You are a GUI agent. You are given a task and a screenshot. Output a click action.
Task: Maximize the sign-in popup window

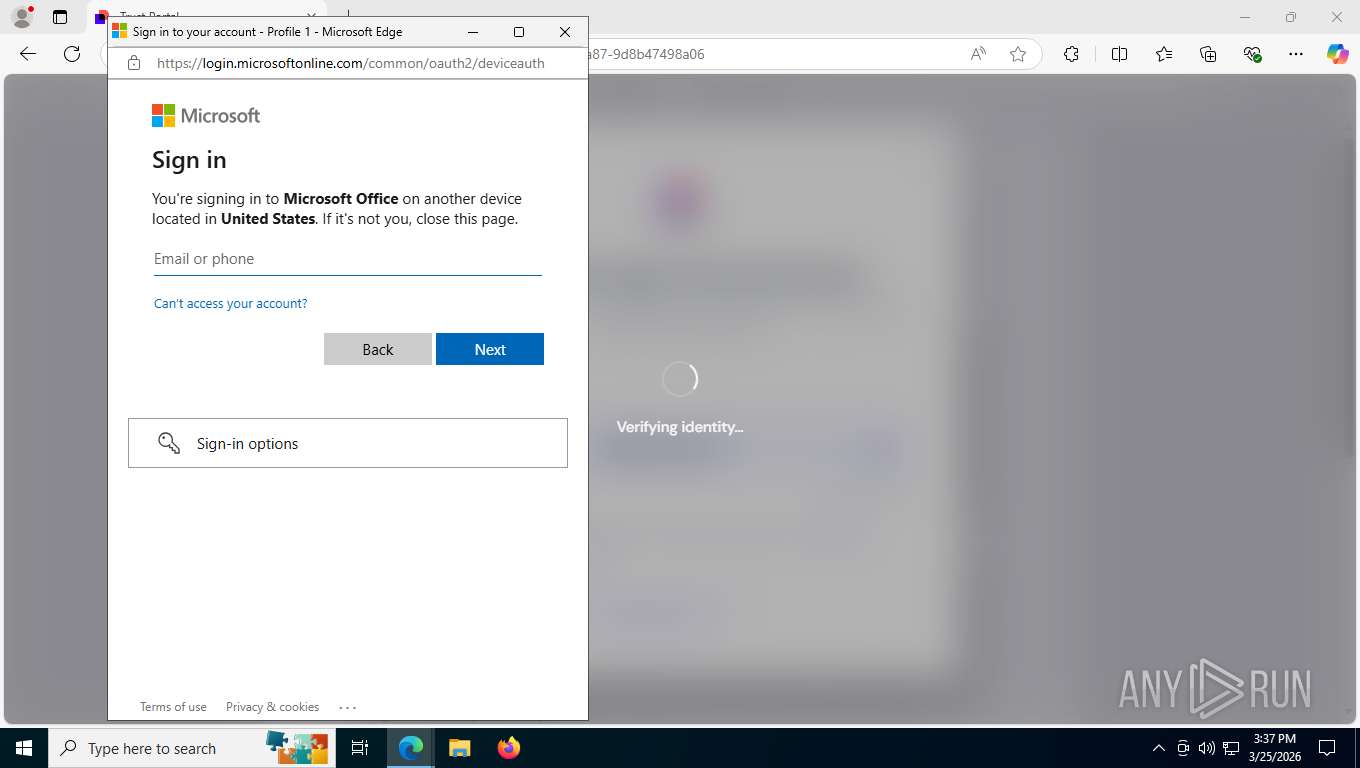519,32
